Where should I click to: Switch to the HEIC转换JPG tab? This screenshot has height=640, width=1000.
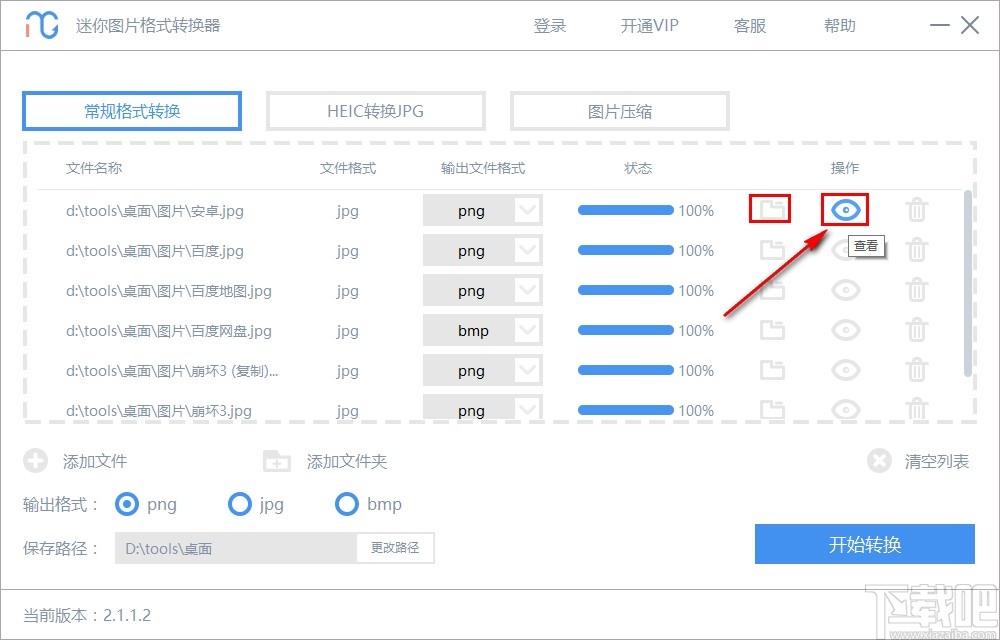[375, 110]
